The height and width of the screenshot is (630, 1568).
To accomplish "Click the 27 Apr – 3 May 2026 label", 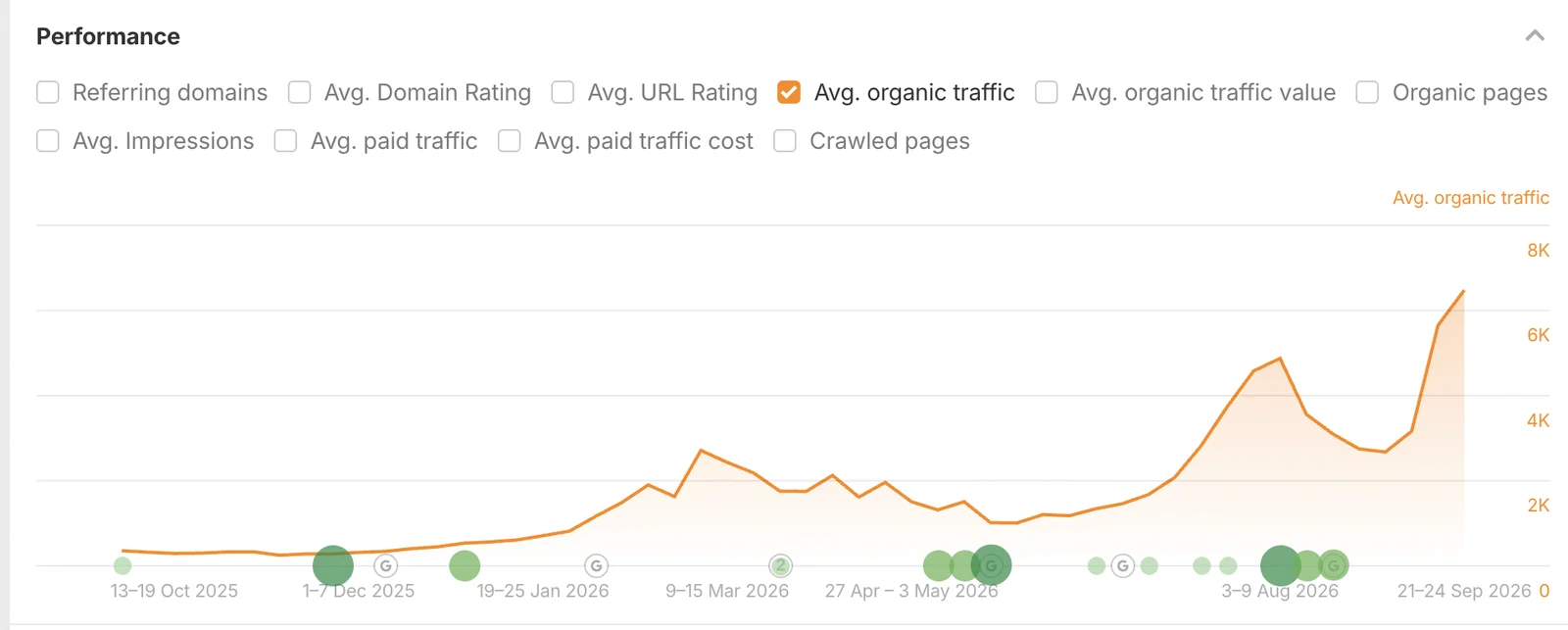I will (911, 591).
